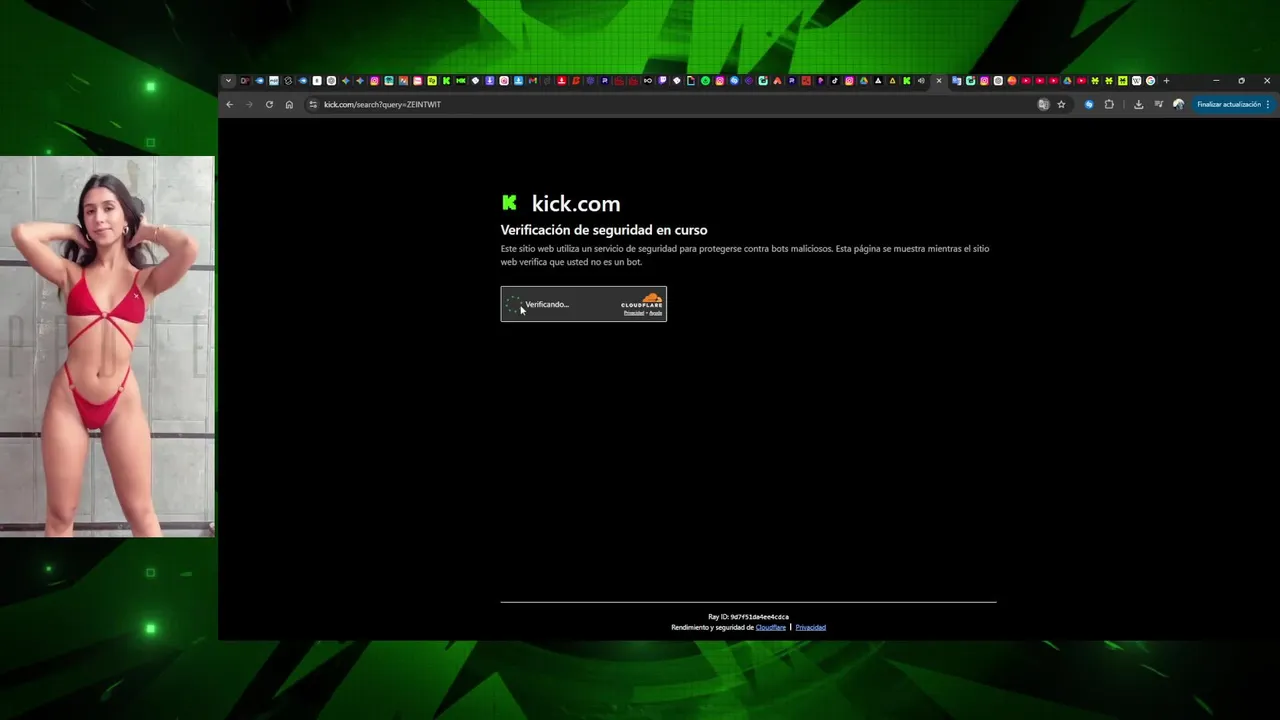Switch to the Twitch tab

click(662, 81)
